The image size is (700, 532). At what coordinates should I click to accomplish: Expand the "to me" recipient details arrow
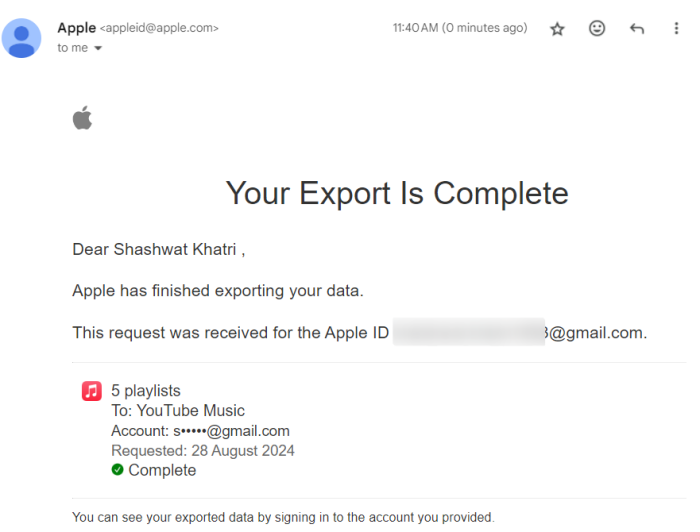point(98,48)
